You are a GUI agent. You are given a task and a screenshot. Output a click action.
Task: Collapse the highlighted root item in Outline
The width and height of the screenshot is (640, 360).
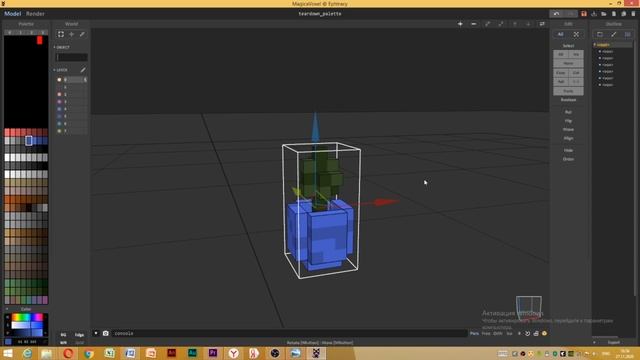(x=595, y=44)
